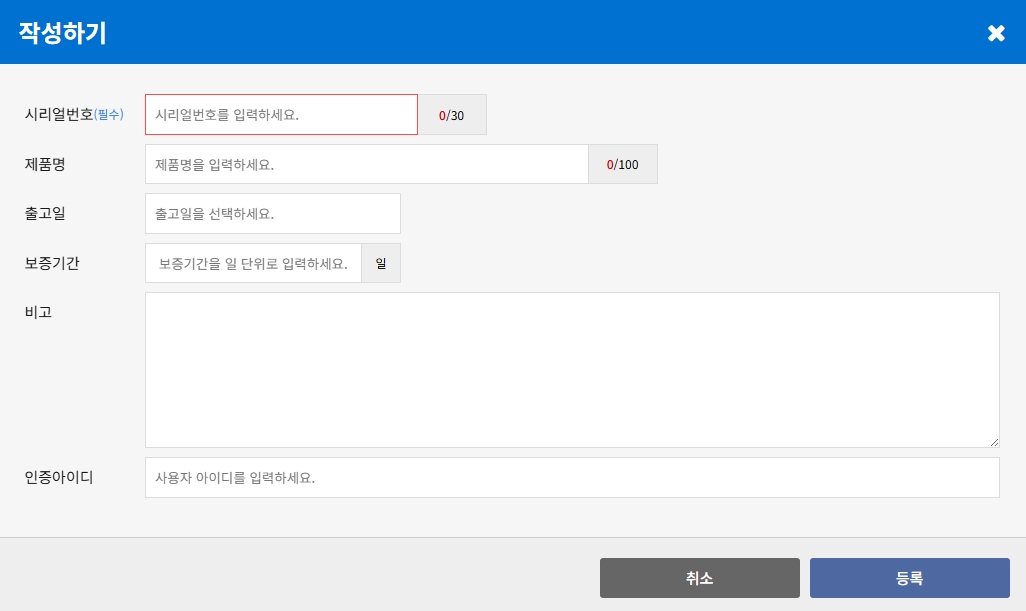The image size is (1026, 611).
Task: Select the 인증아이디 user ID field
Action: (572, 478)
